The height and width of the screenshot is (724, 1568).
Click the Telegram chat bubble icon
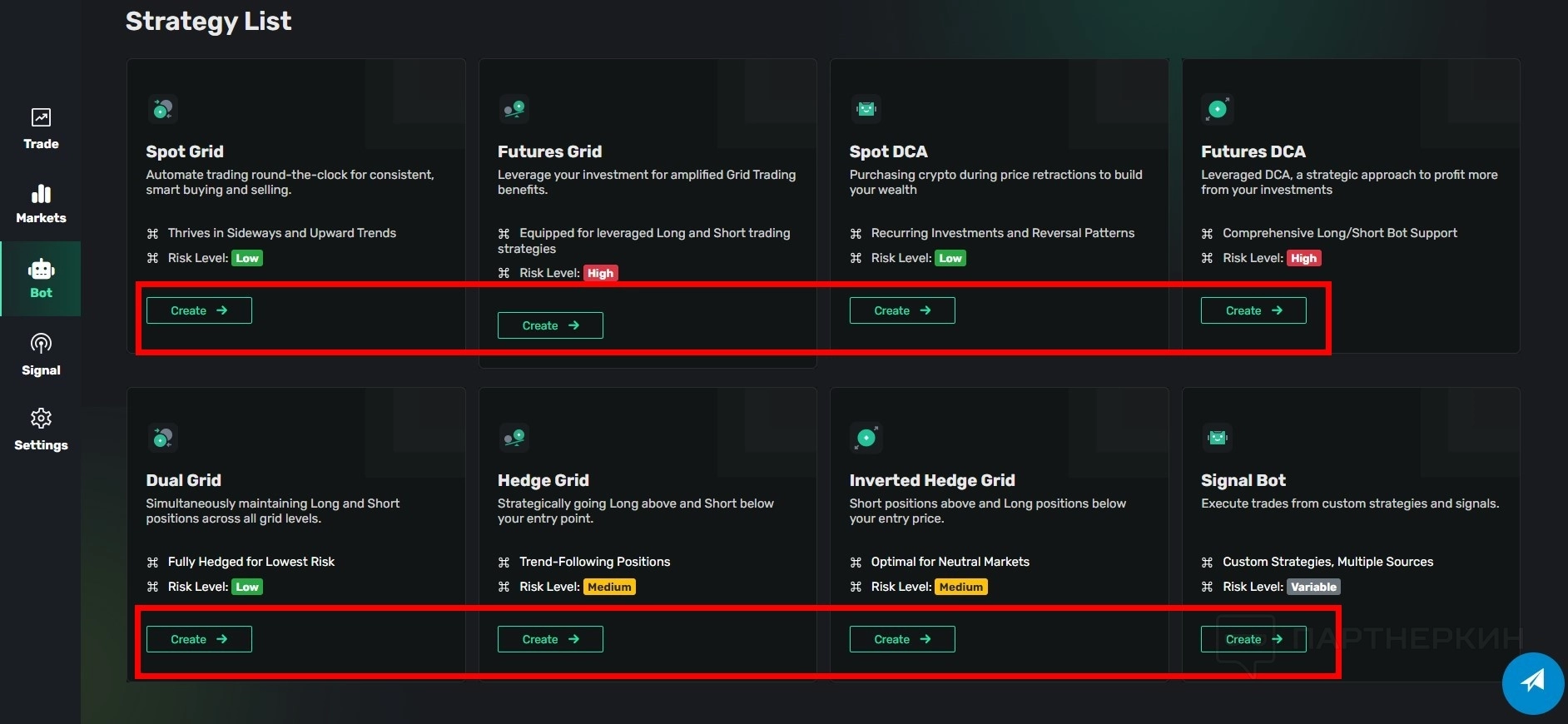tap(1532, 682)
